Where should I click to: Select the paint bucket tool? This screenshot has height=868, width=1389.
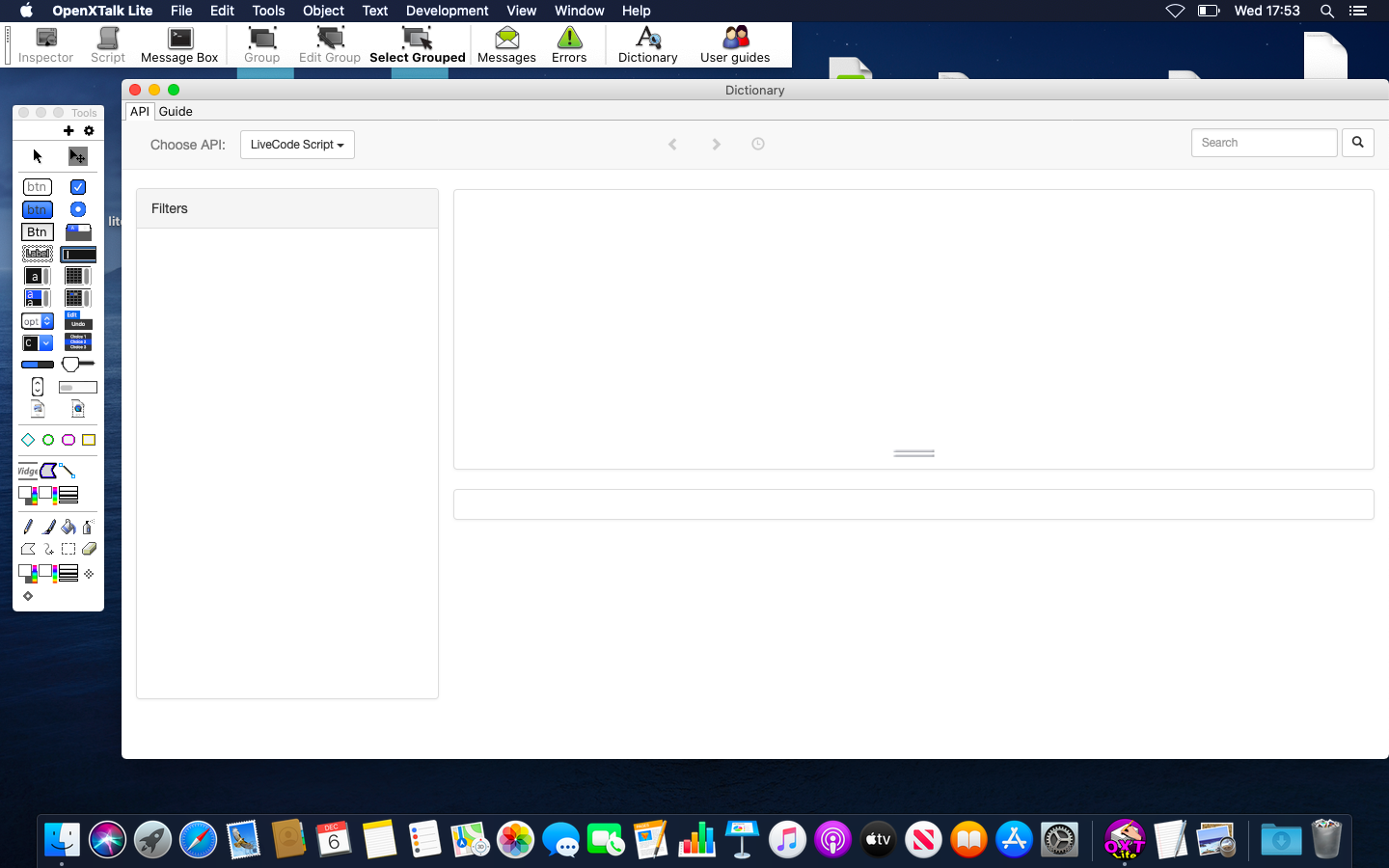[68, 527]
